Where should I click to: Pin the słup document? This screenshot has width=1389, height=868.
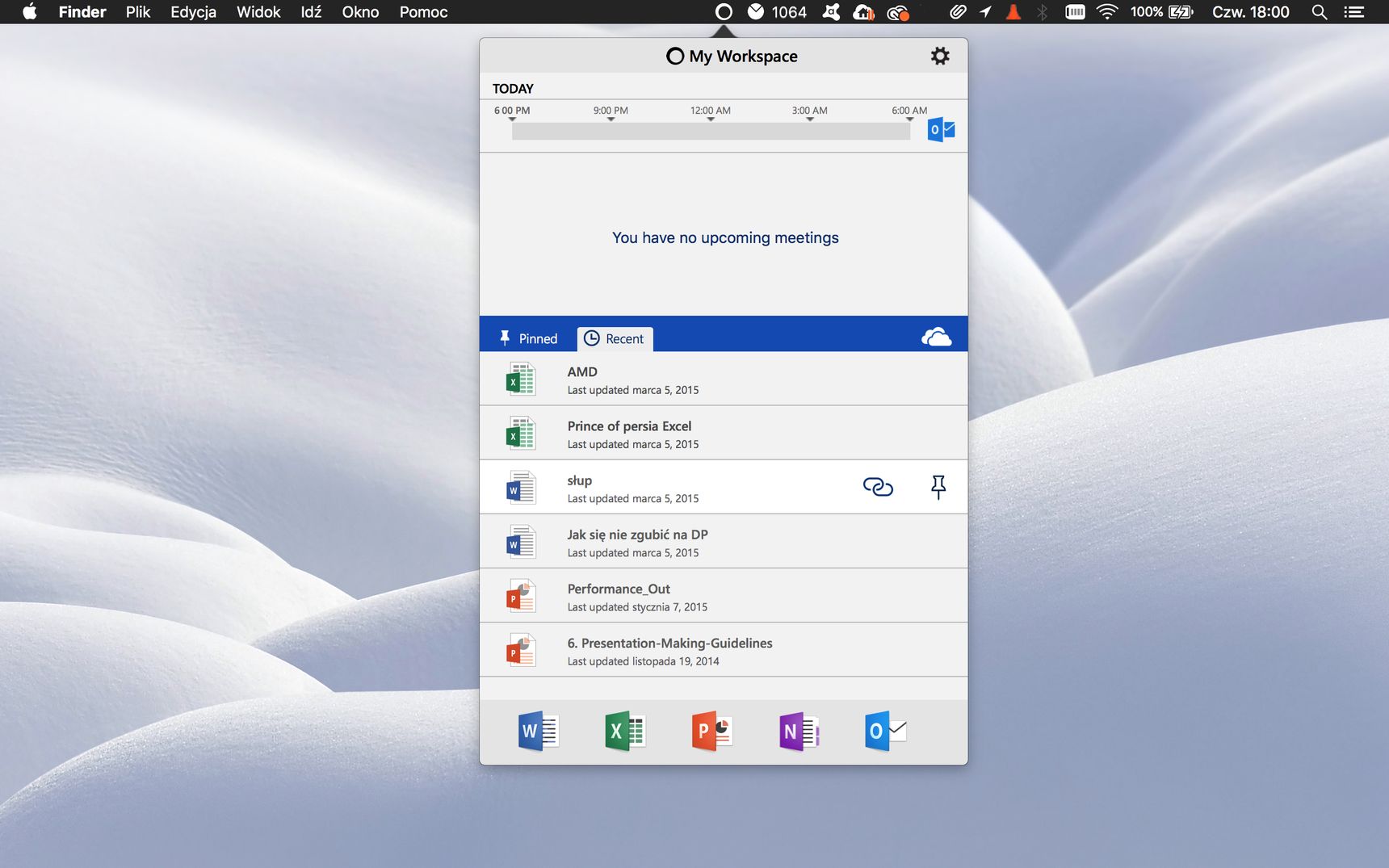coord(938,487)
